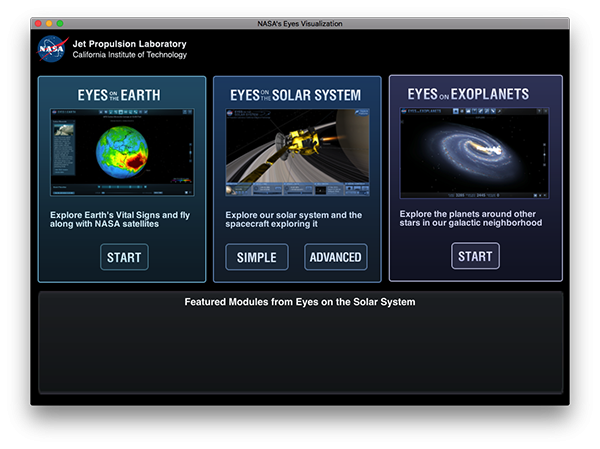The height and width of the screenshot is (449, 600).
Task: Click California Institute of Technology text
Action: click(130, 55)
